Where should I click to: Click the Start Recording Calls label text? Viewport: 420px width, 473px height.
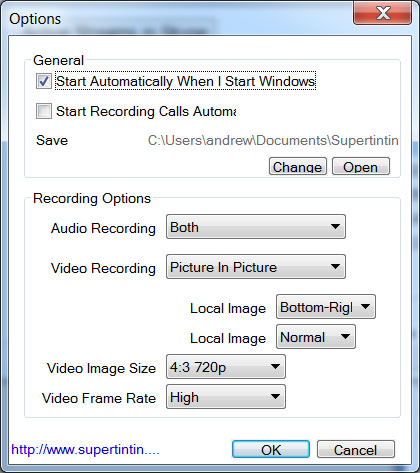[146, 111]
